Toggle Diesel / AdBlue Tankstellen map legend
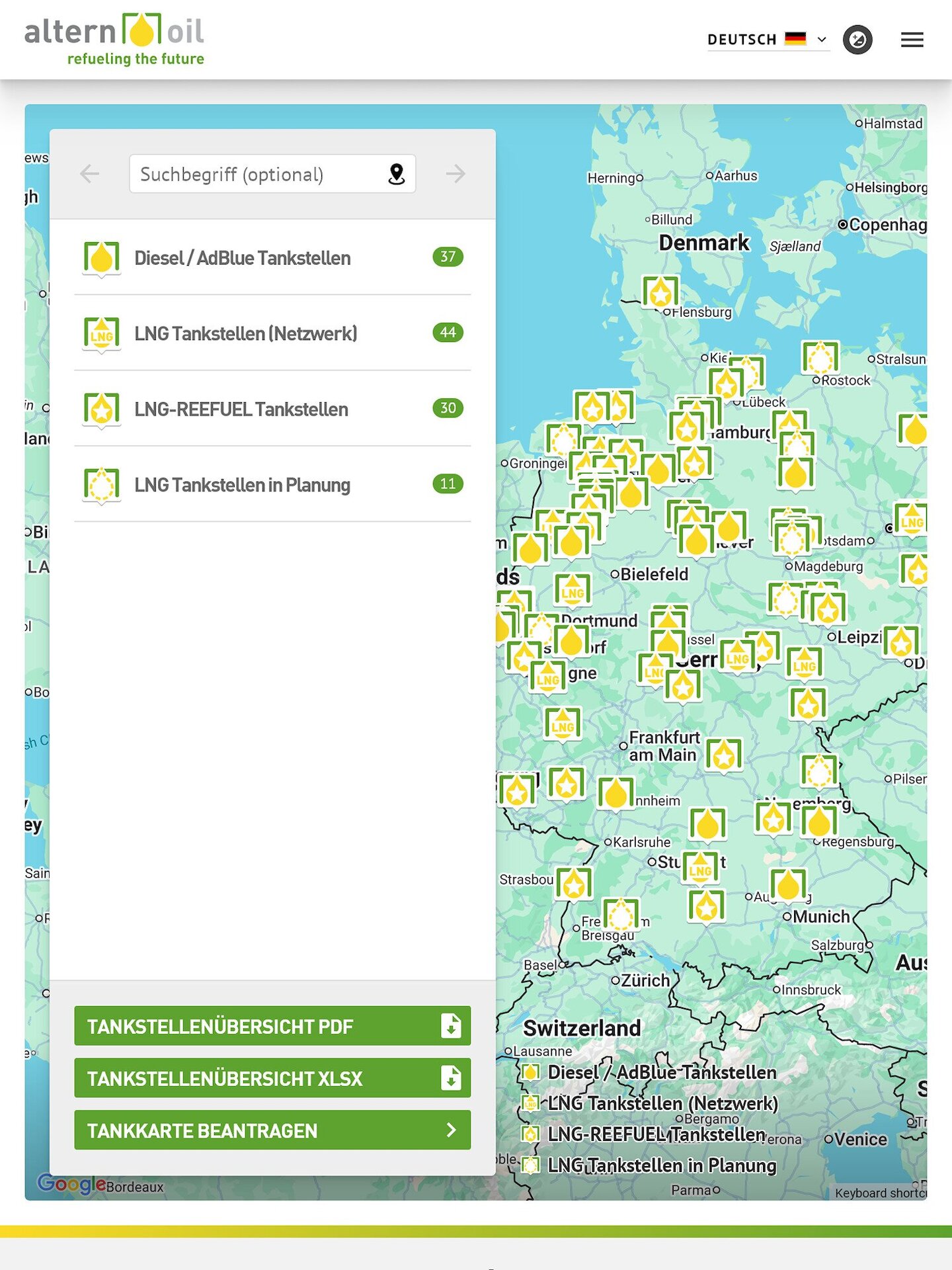Screen dimensions: 952x1270 (x=661, y=1072)
